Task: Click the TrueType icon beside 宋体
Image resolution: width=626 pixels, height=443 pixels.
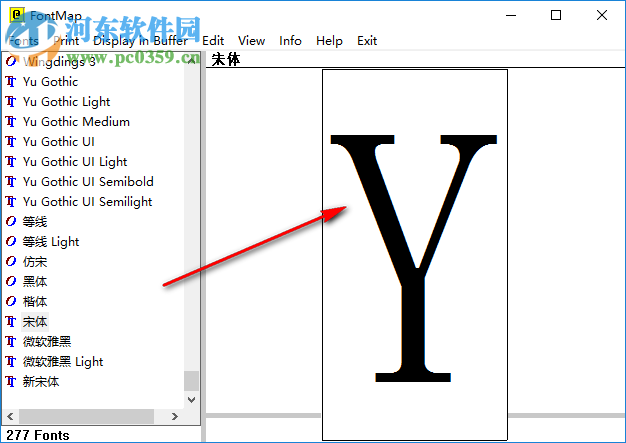Action: click(x=11, y=322)
